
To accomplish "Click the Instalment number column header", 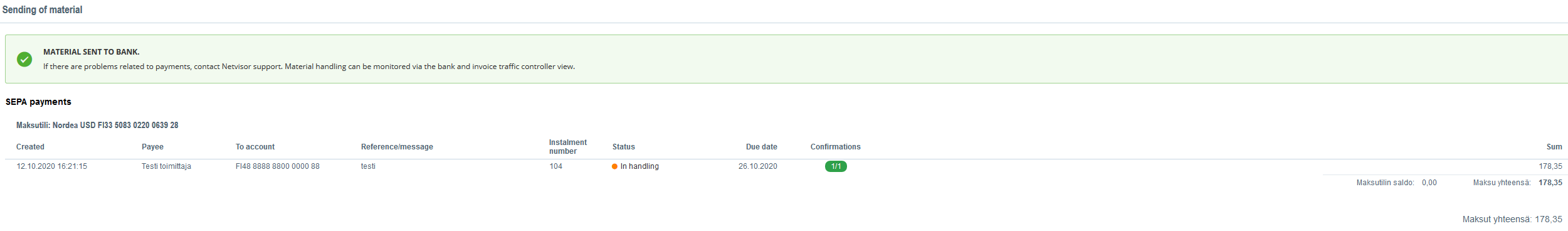I will [568, 147].
